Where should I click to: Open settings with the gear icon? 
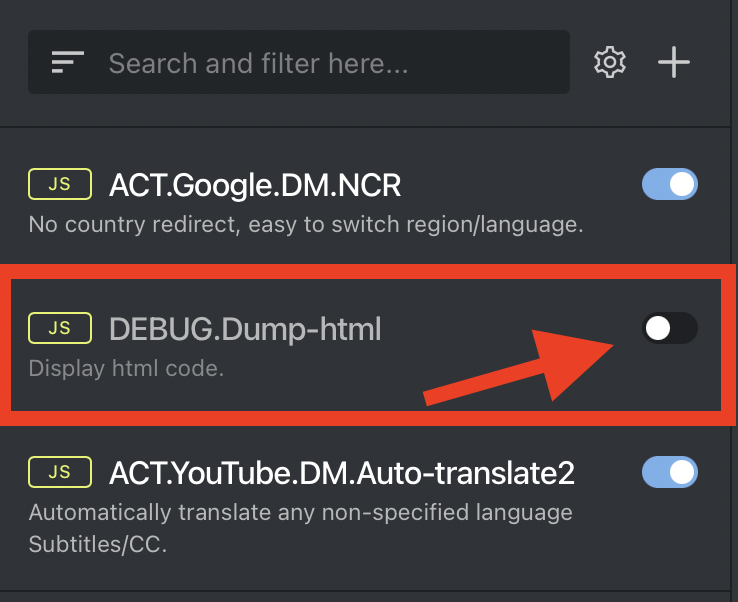click(x=610, y=62)
